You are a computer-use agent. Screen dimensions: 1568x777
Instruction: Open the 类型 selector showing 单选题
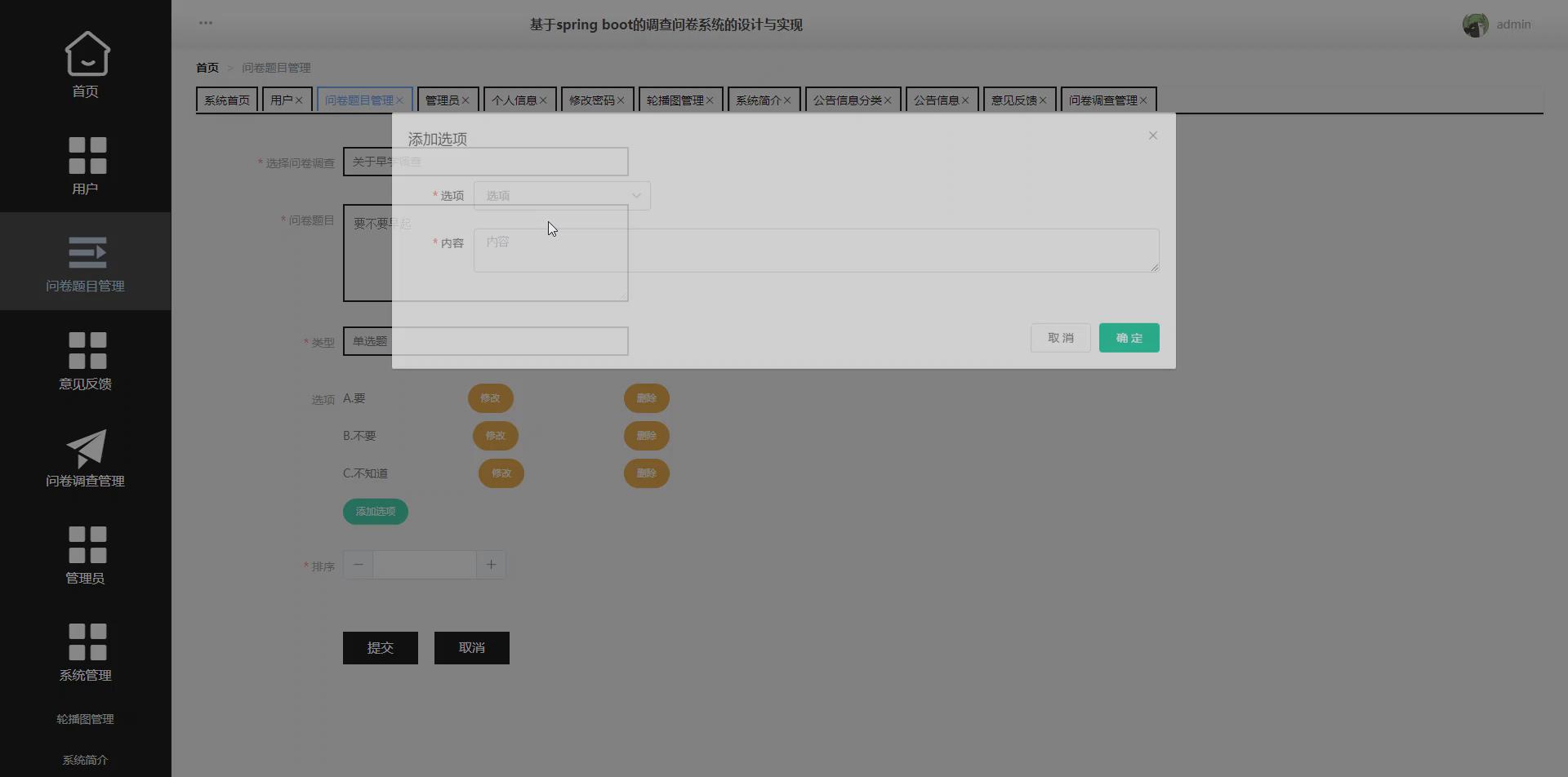tap(485, 340)
